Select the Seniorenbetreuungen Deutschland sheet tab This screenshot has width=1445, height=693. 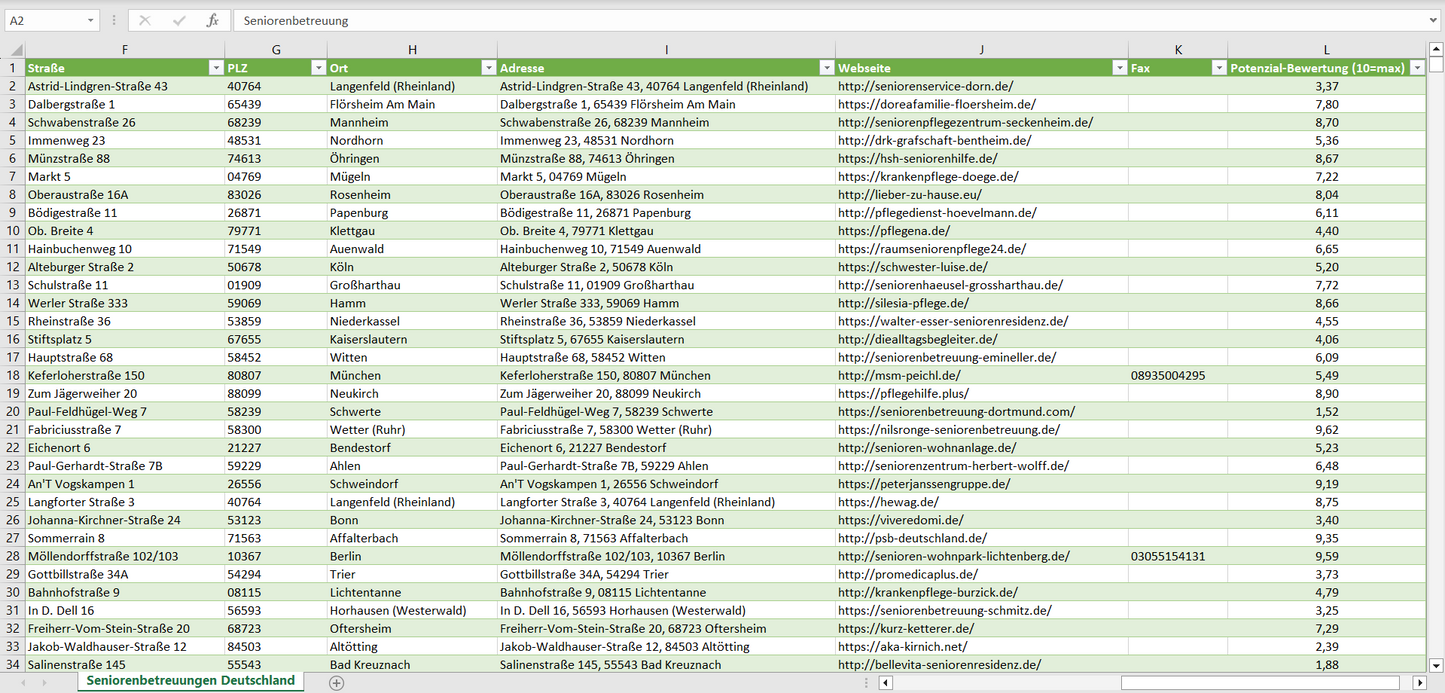[190, 681]
